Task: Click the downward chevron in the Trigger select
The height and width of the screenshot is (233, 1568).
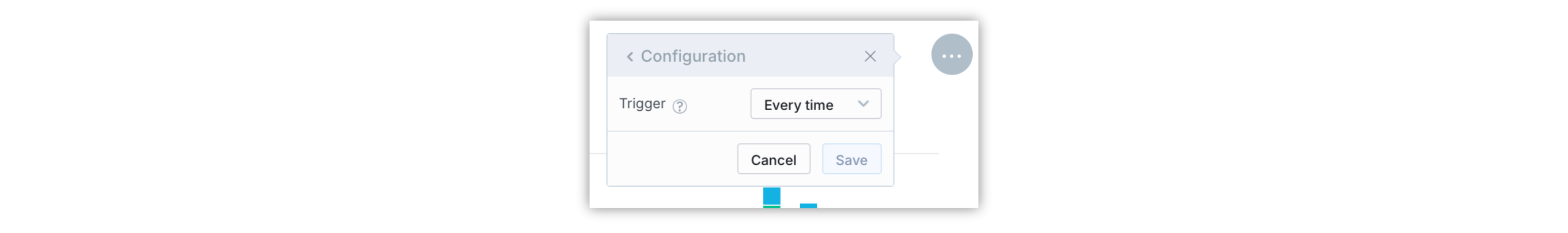Action: pyautogui.click(x=863, y=104)
